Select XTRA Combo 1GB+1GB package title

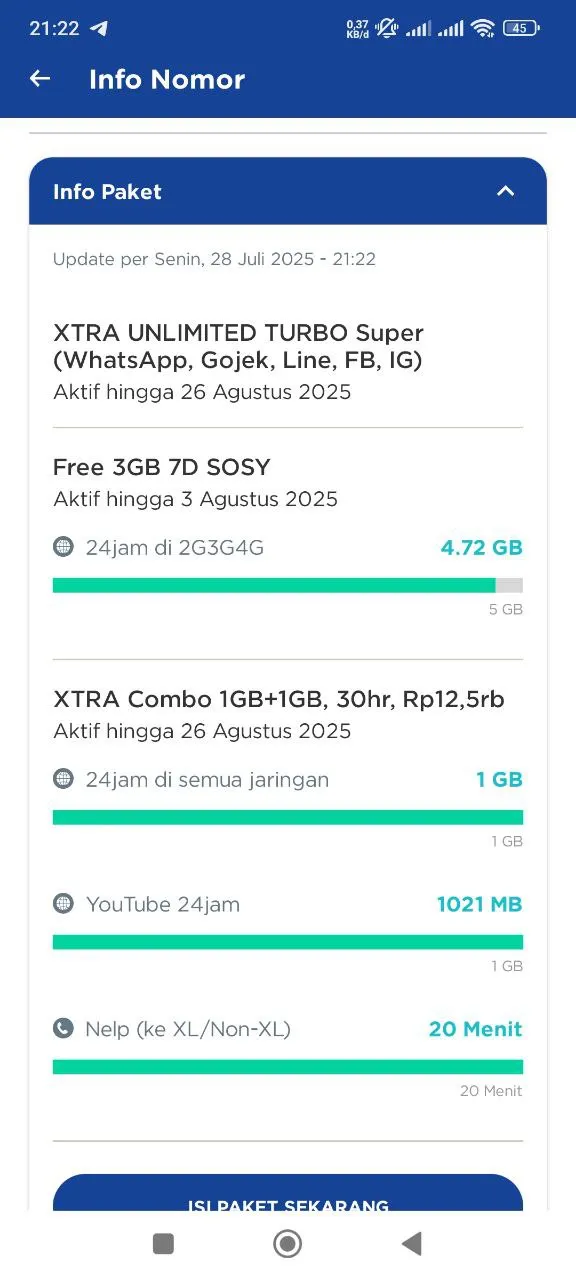(279, 699)
